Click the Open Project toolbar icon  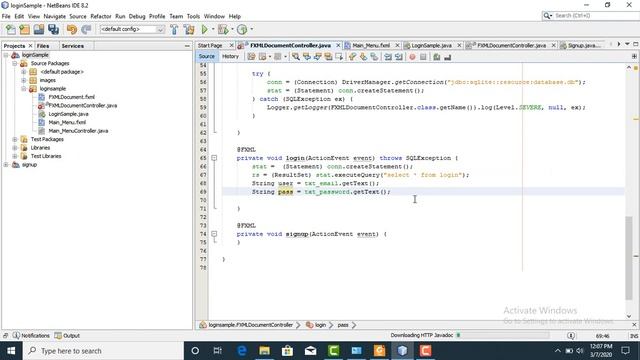tap(39, 29)
